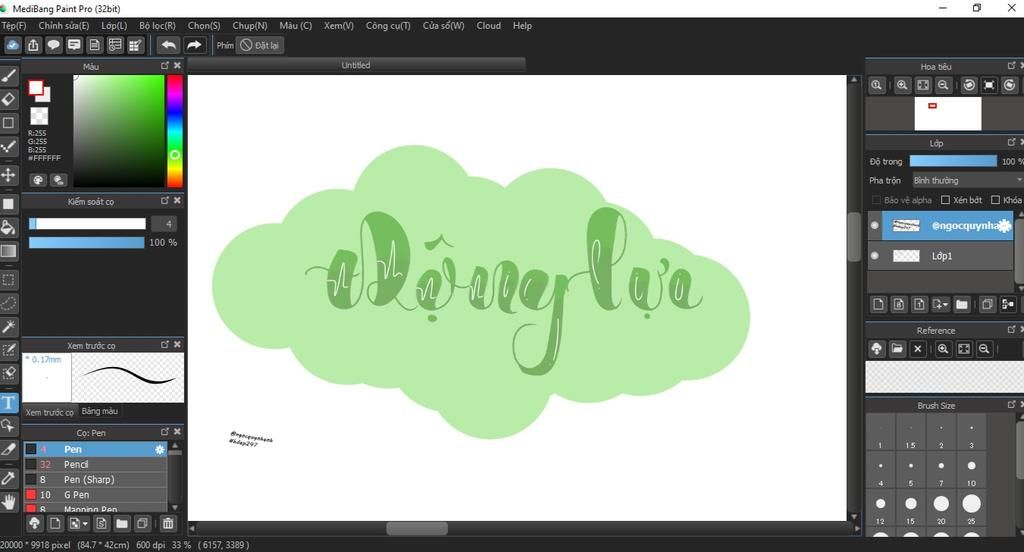Click the canvas horizontal scrollbar thumb

point(417,528)
